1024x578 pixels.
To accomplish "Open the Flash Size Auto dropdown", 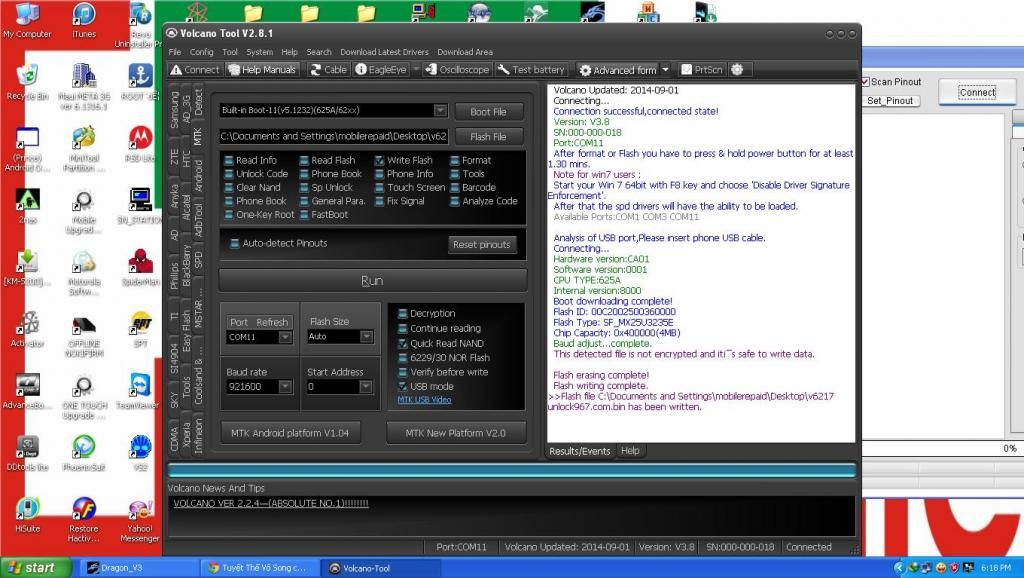I will (x=366, y=336).
